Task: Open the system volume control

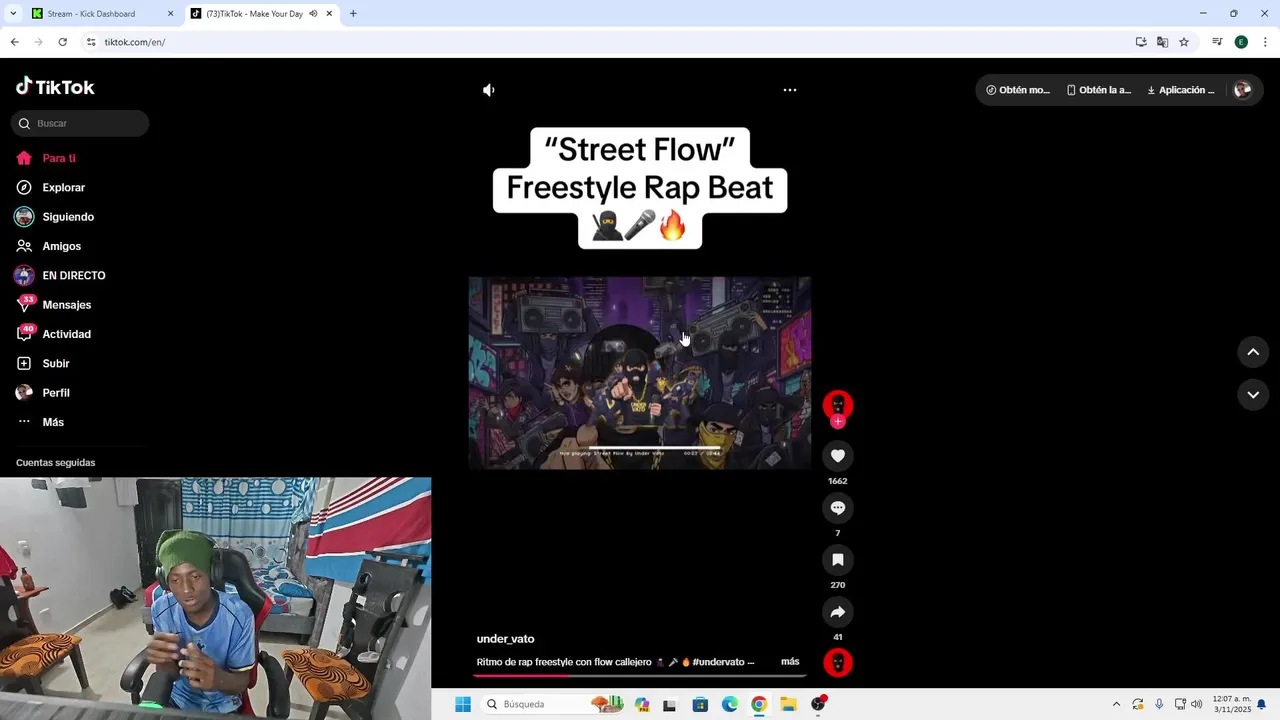Action: click(1197, 704)
